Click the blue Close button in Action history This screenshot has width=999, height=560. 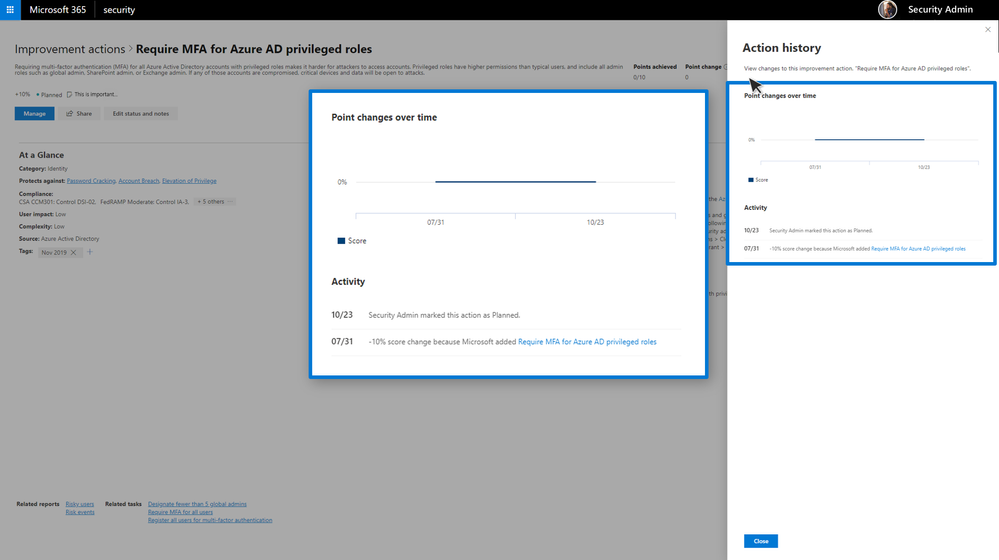tap(761, 541)
